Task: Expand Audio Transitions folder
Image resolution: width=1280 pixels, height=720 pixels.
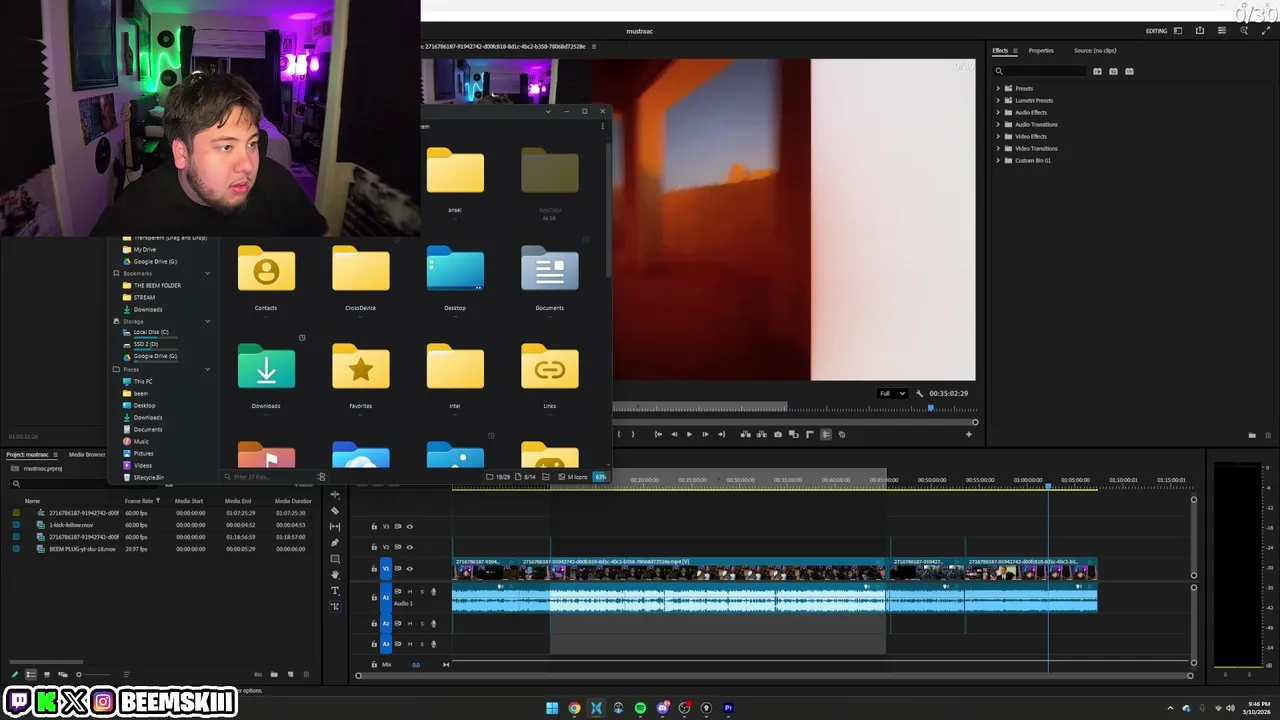Action: pos(998,124)
